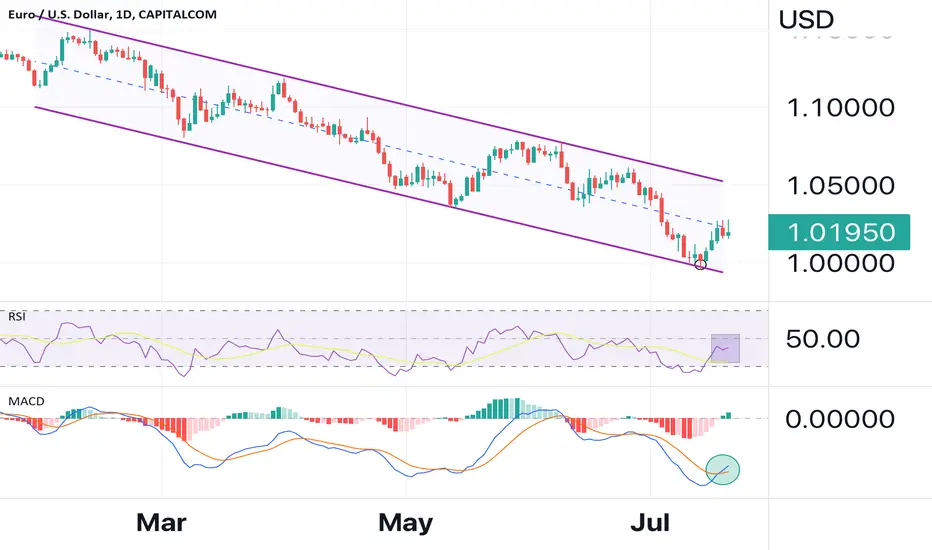
Task: Select the lower purple channel trendline
Action: pos(380,190)
